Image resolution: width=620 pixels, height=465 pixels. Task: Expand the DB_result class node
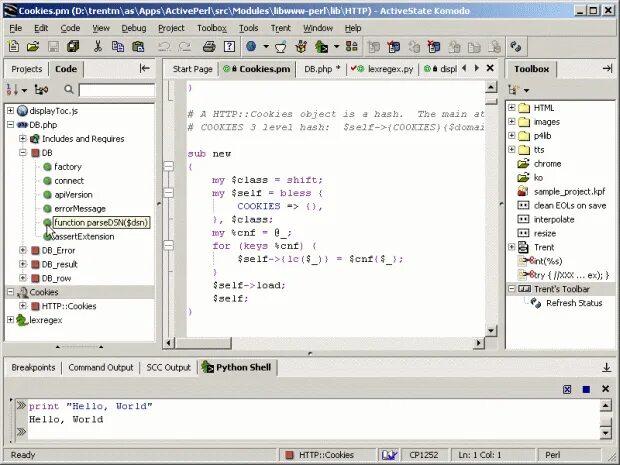coord(23,264)
